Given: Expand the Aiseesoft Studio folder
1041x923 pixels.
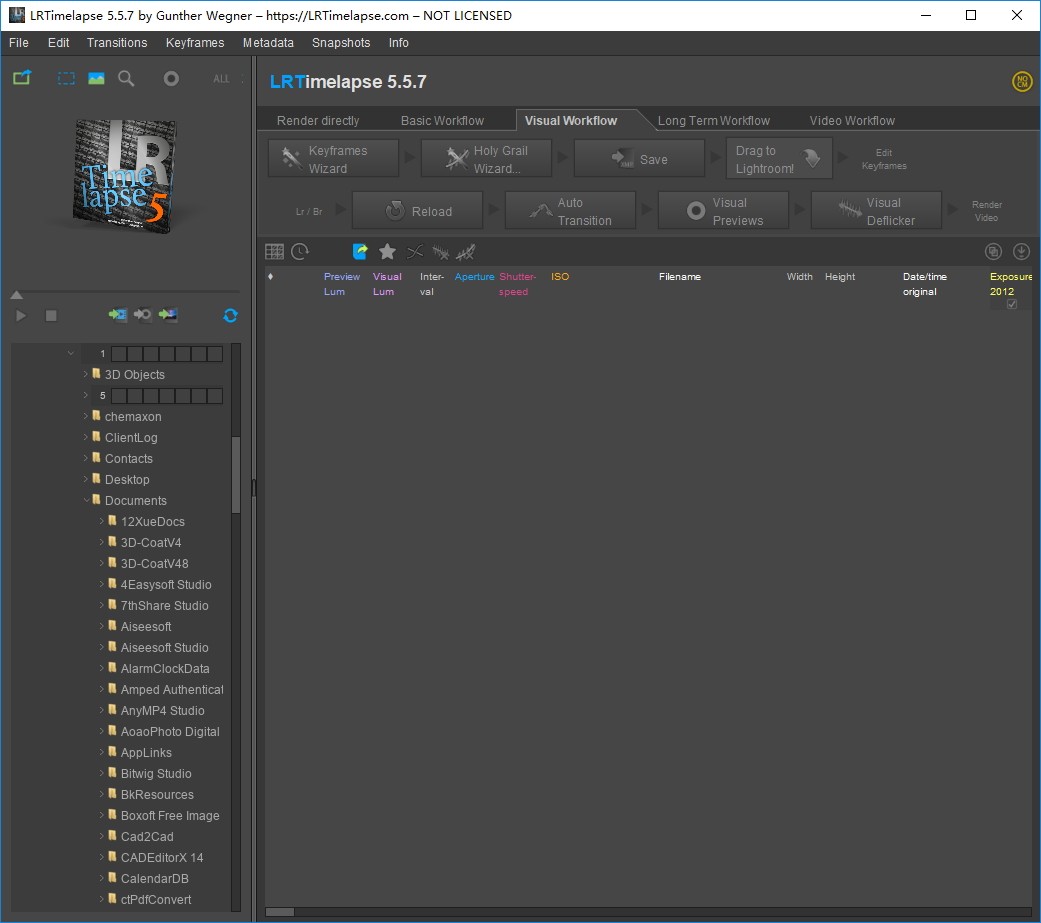Looking at the screenshot, I should [102, 647].
